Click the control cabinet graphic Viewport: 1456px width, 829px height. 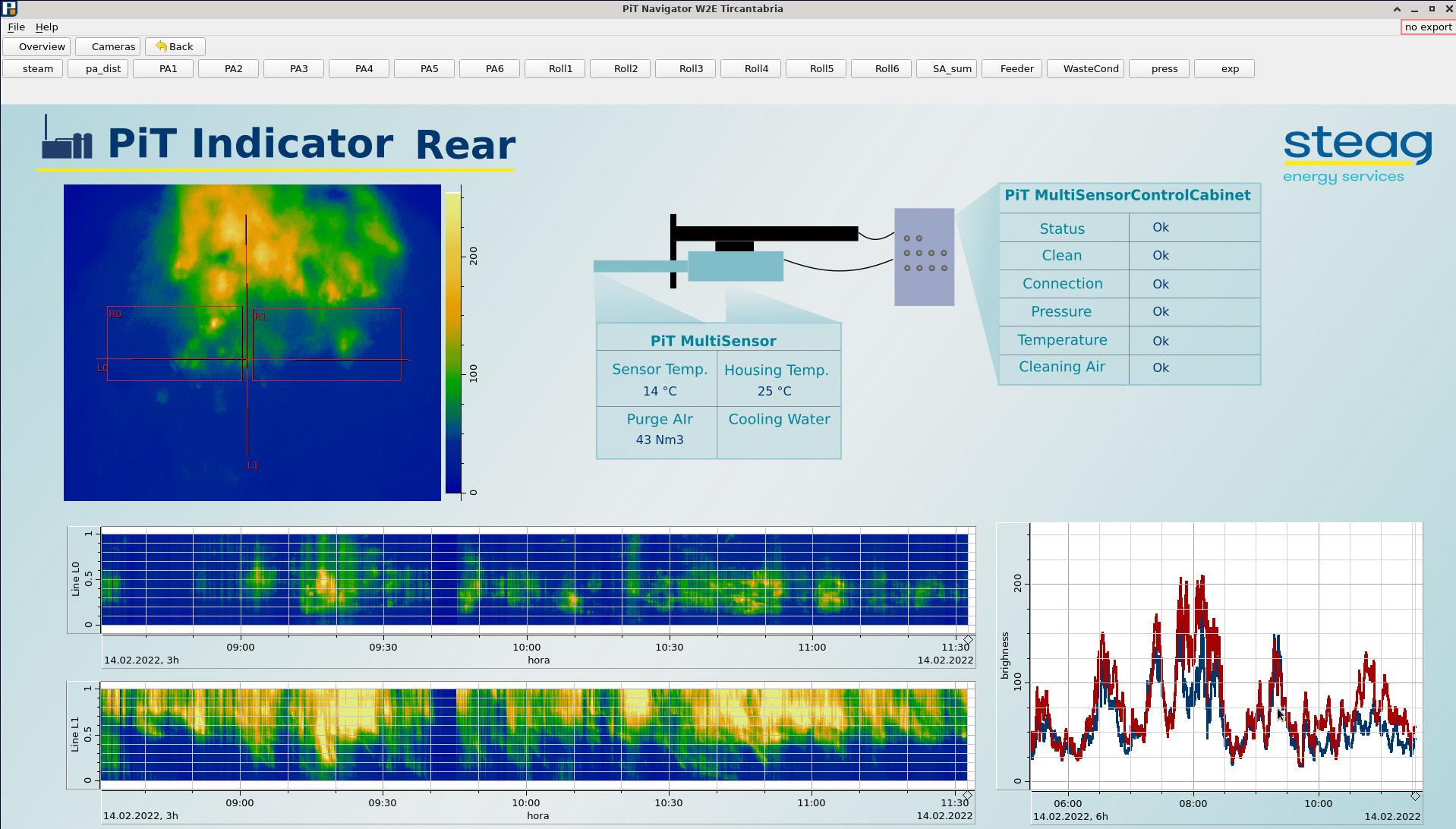tap(924, 257)
